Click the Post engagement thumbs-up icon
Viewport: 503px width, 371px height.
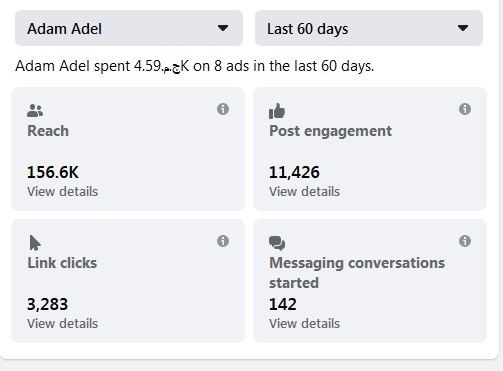click(277, 111)
